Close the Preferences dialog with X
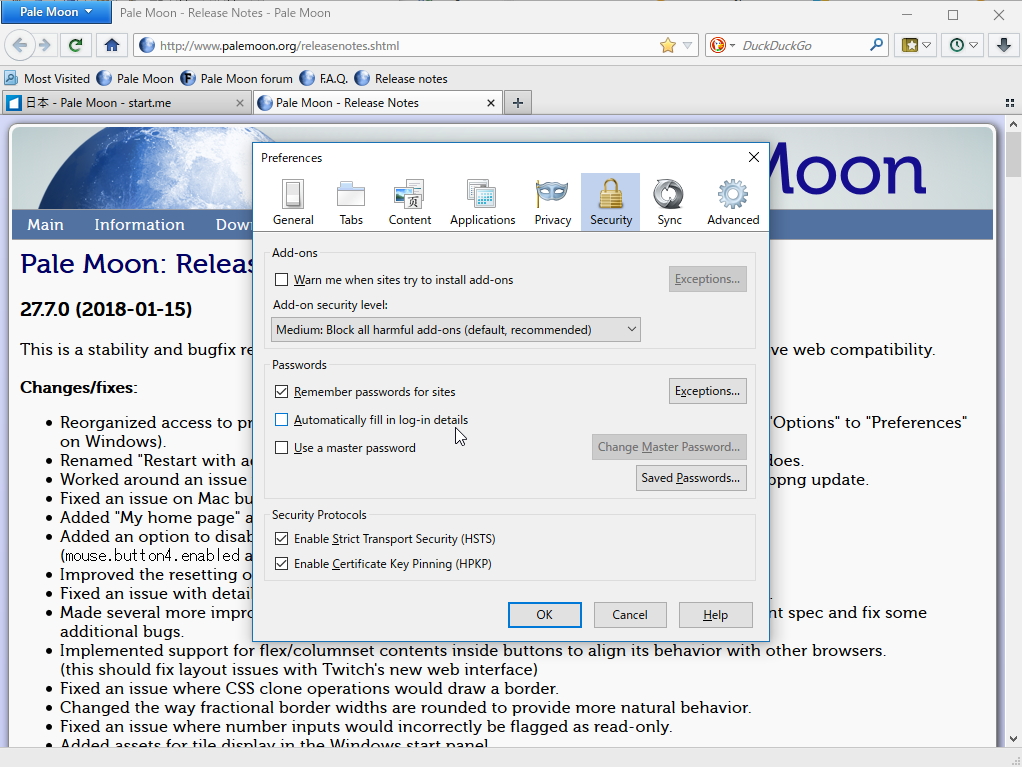Viewport: 1022px width, 767px height. point(753,157)
